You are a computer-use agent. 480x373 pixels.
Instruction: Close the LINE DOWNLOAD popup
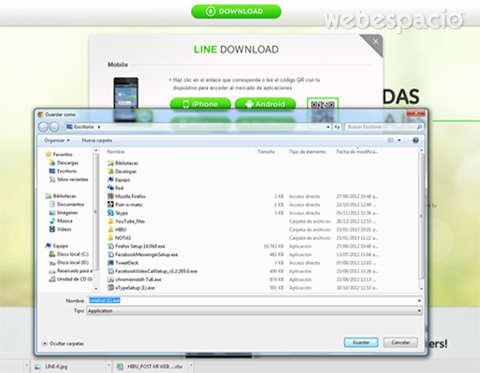pos(375,41)
